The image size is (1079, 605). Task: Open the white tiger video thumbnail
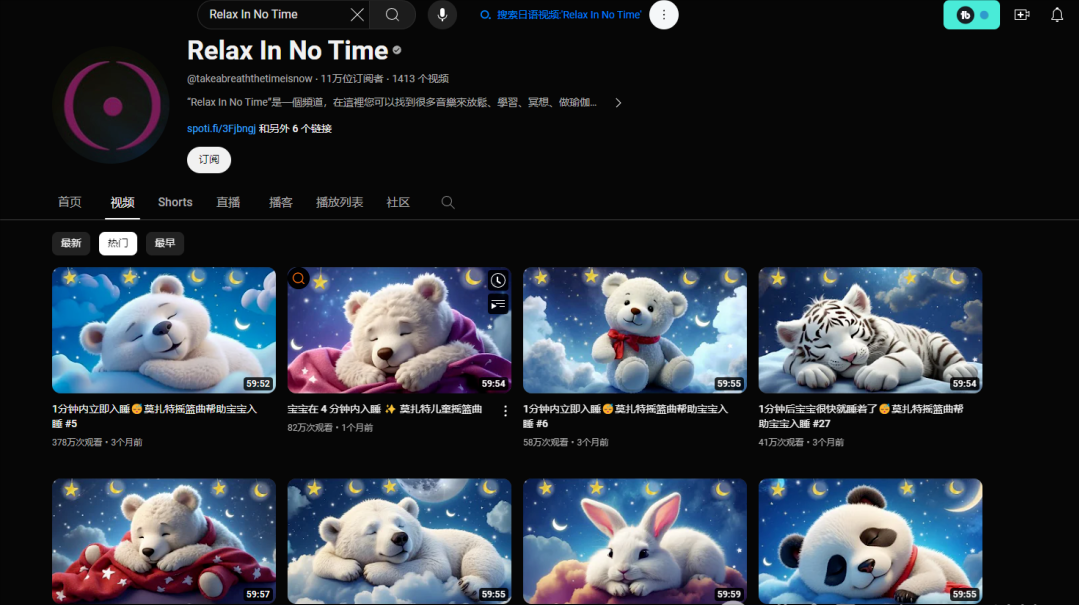tap(870, 330)
